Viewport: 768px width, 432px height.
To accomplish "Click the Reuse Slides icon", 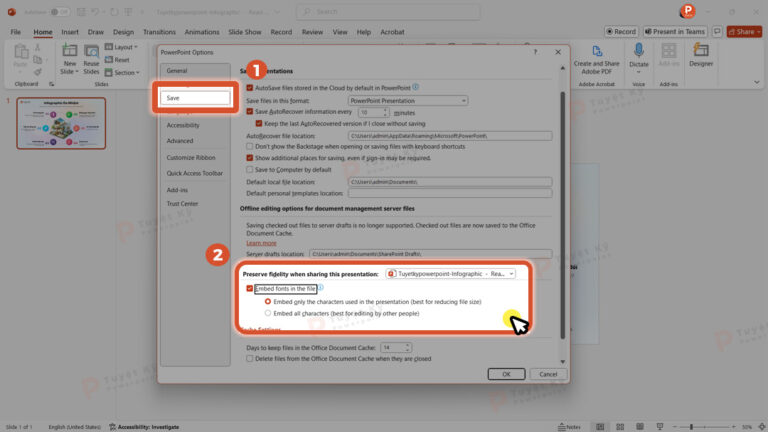I will pos(91,51).
